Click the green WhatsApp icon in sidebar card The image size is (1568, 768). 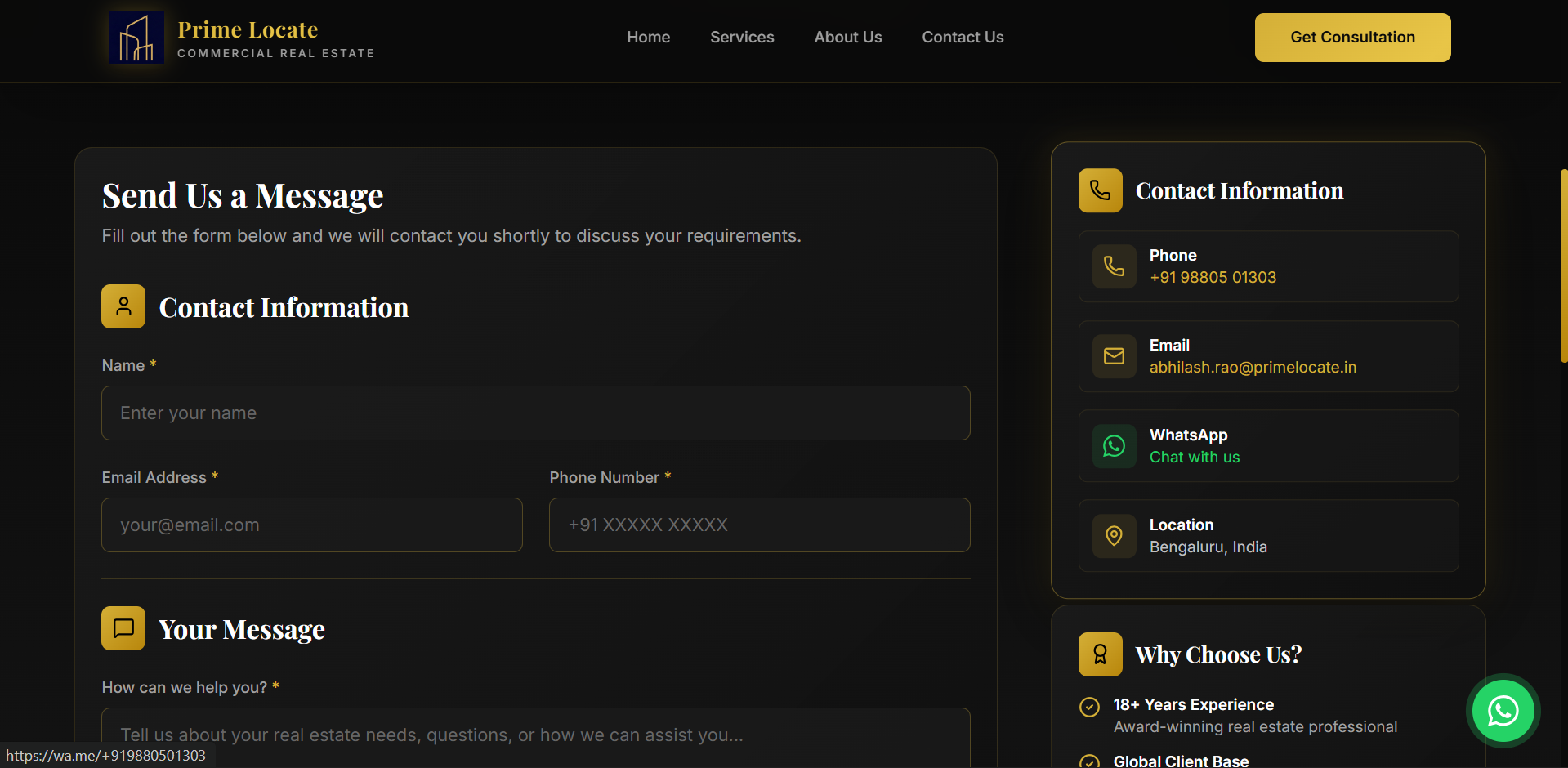[x=1114, y=446]
